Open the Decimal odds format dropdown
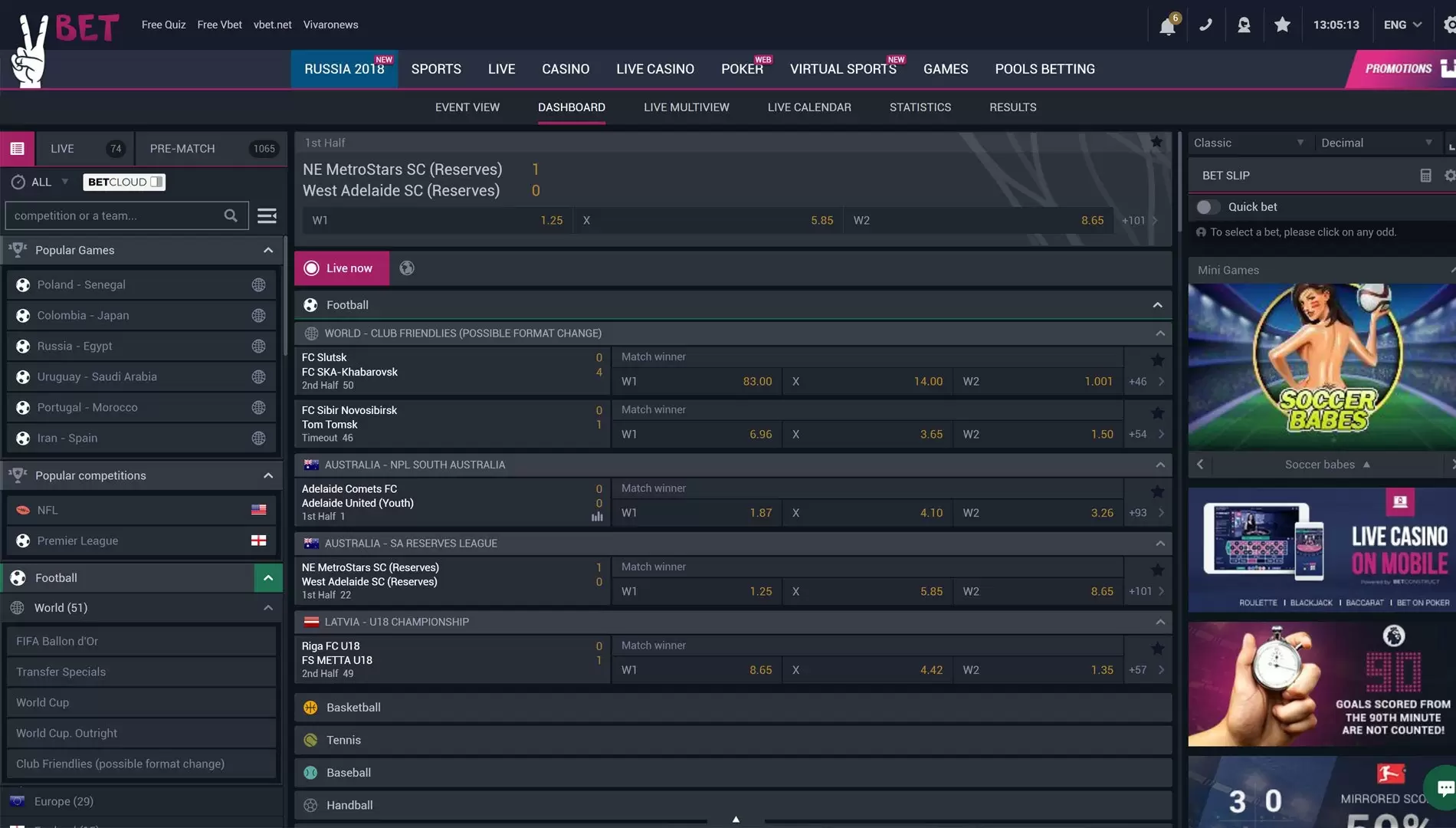This screenshot has width=1456, height=828. [x=1376, y=143]
